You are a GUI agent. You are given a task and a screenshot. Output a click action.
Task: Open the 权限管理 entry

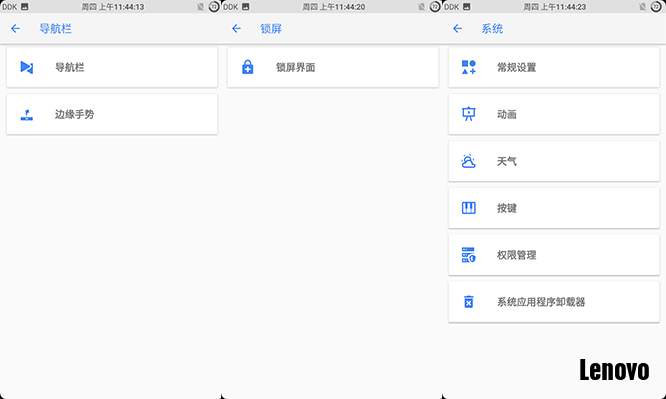pos(554,255)
